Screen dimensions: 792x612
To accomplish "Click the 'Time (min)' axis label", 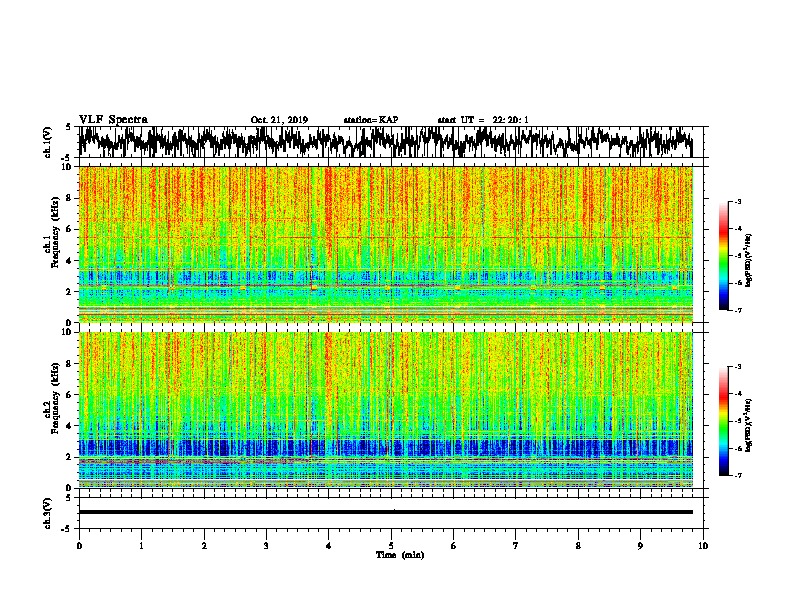I will click(400, 555).
